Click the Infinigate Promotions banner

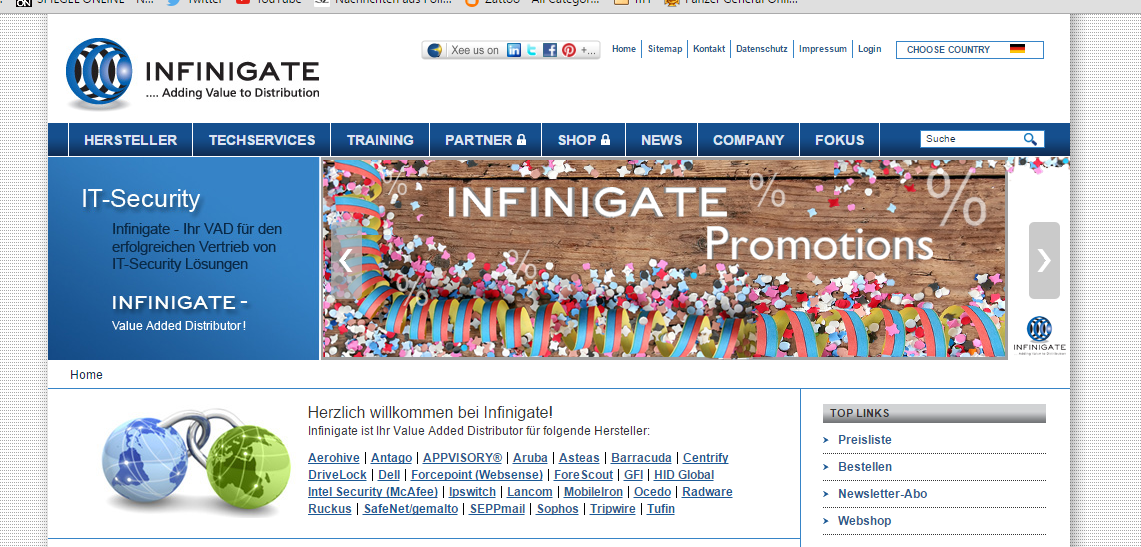tap(664, 257)
